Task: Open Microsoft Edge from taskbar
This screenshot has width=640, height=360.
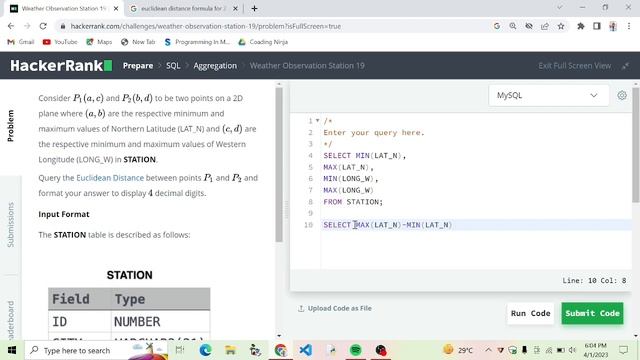Action: click(205, 350)
